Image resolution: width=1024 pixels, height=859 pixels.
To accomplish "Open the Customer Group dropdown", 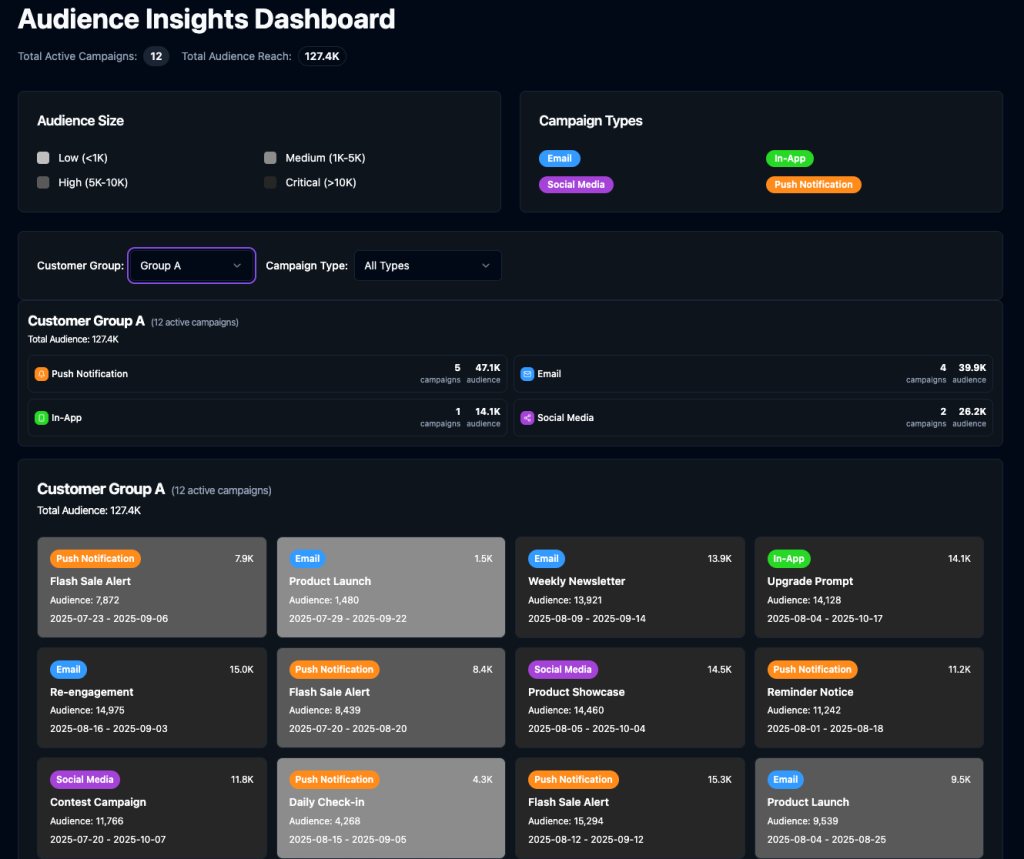I will tap(191, 266).
